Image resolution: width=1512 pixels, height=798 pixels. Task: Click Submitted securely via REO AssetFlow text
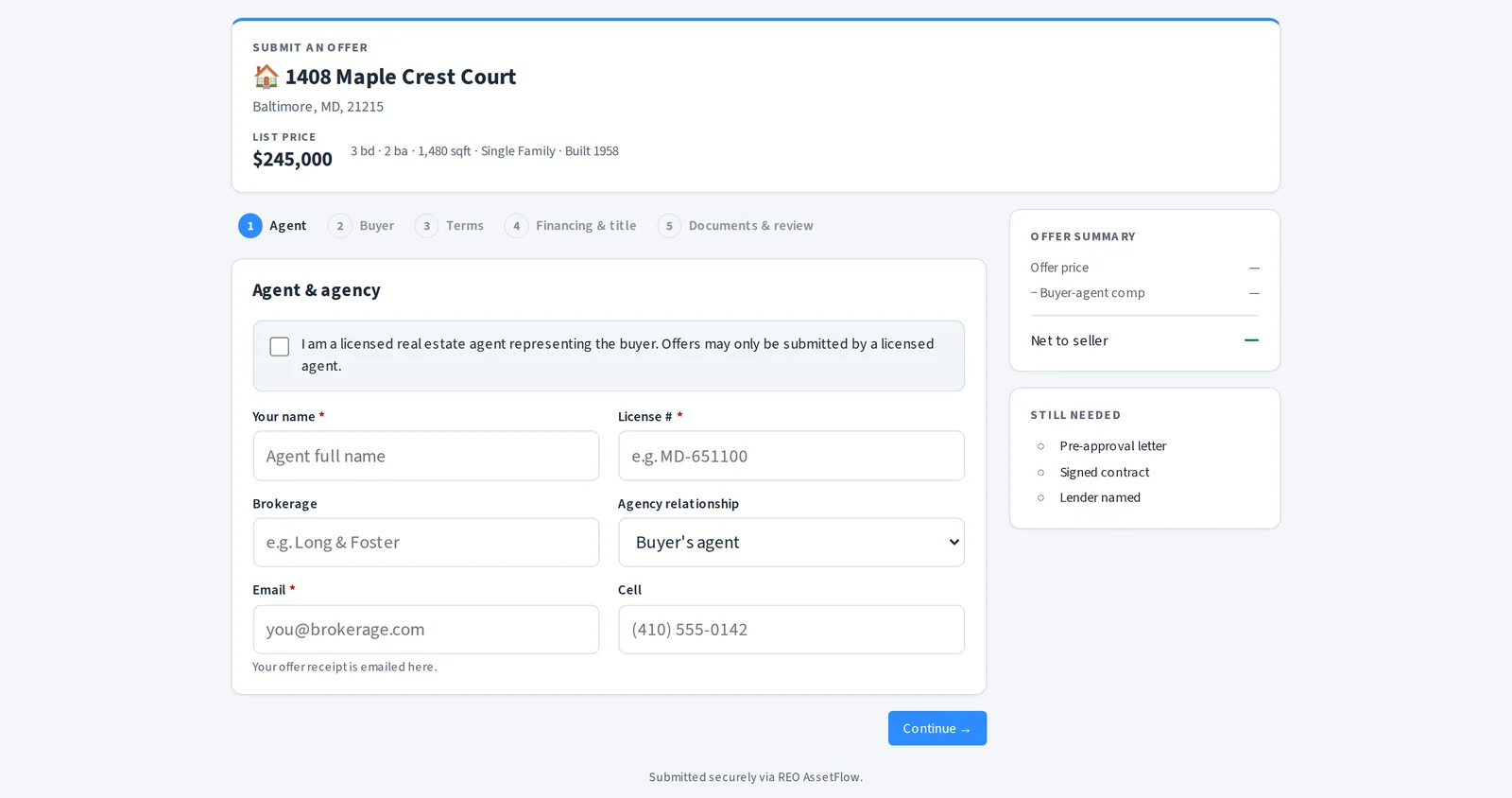pyautogui.click(x=756, y=777)
